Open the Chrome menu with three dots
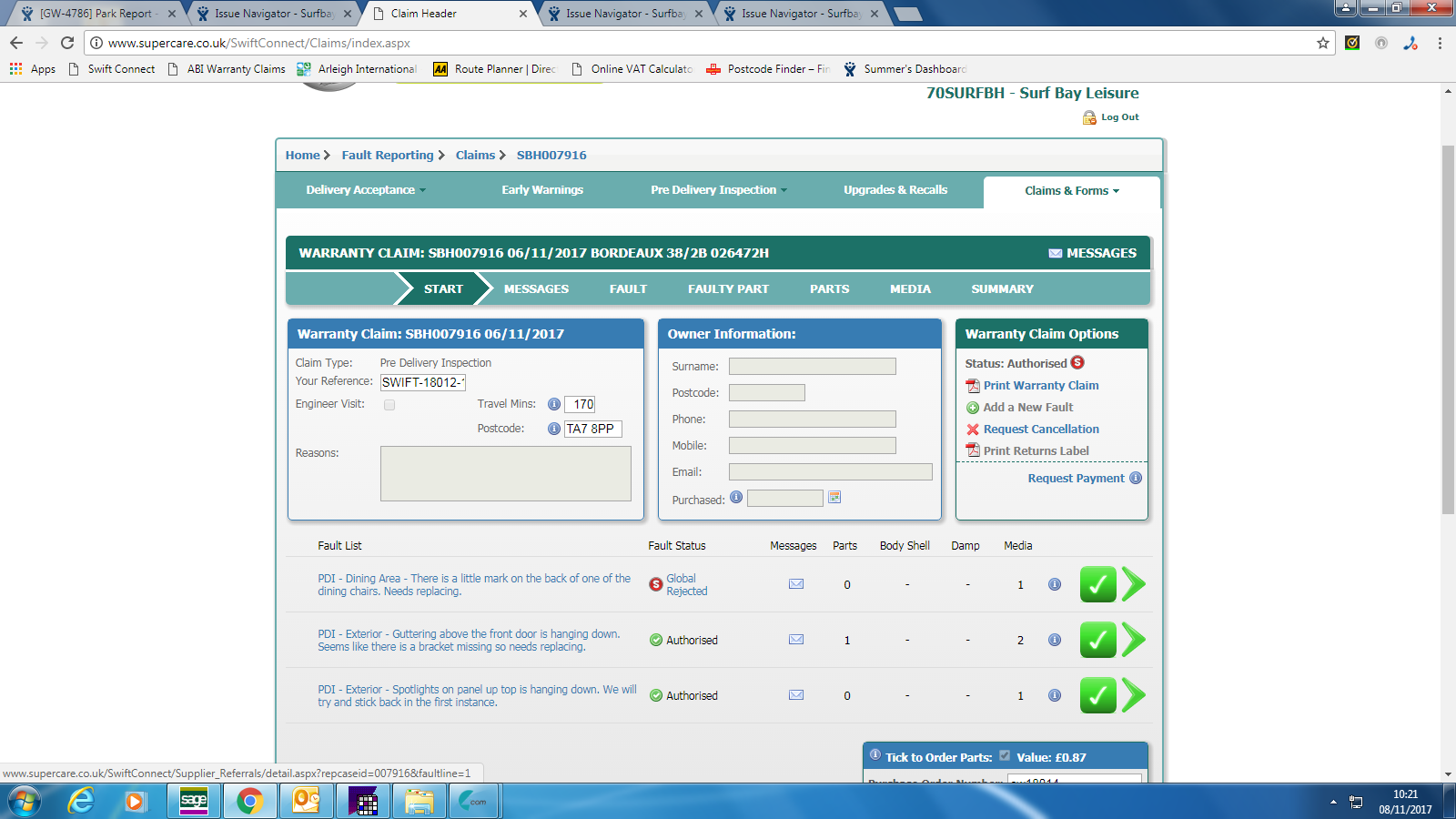This screenshot has height=819, width=1456. coord(1440,43)
